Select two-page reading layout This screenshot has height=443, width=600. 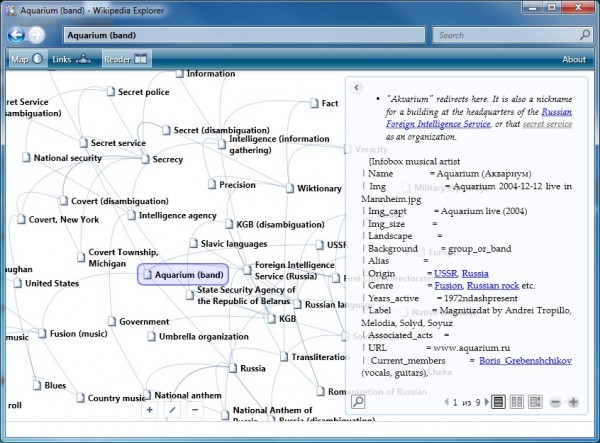point(517,402)
